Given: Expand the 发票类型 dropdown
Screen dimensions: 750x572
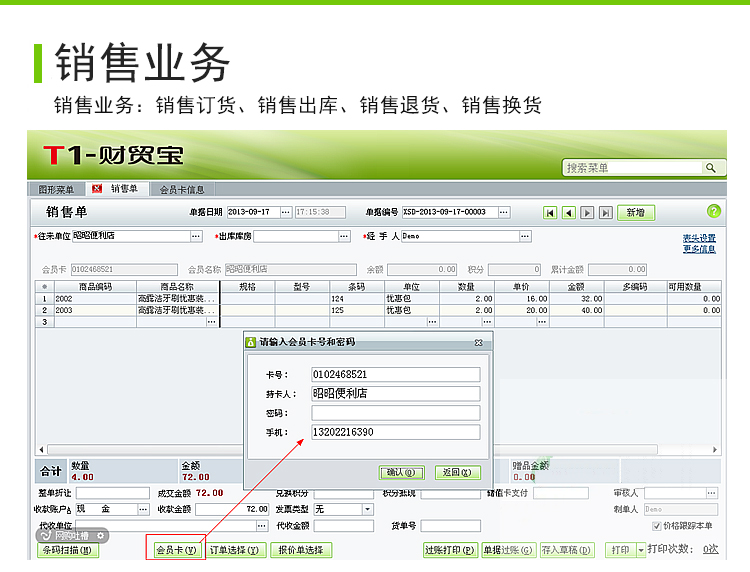Looking at the screenshot, I should click(367, 509).
